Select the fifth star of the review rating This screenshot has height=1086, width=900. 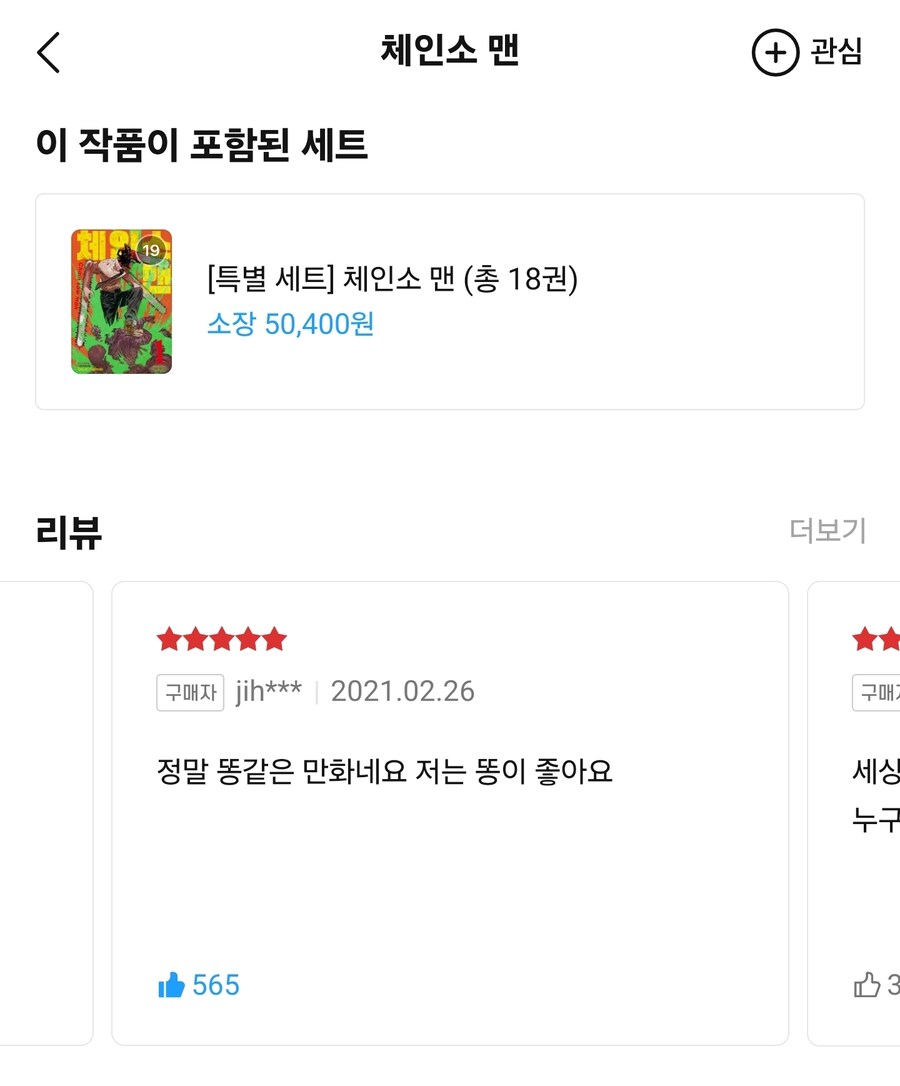click(274, 639)
